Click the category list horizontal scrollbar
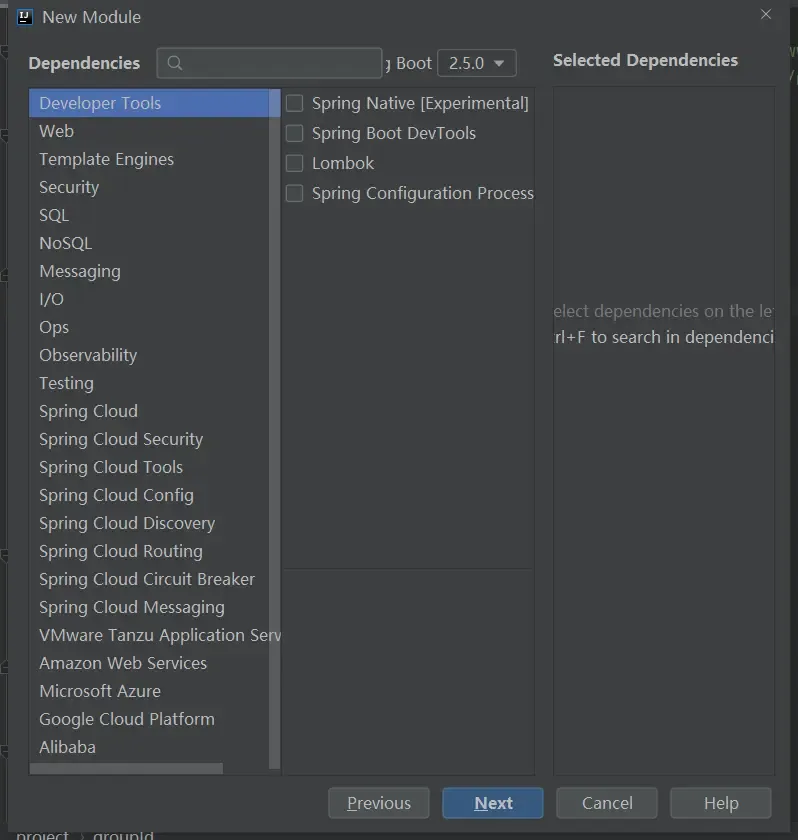The height and width of the screenshot is (840, 798). [x=126, y=769]
